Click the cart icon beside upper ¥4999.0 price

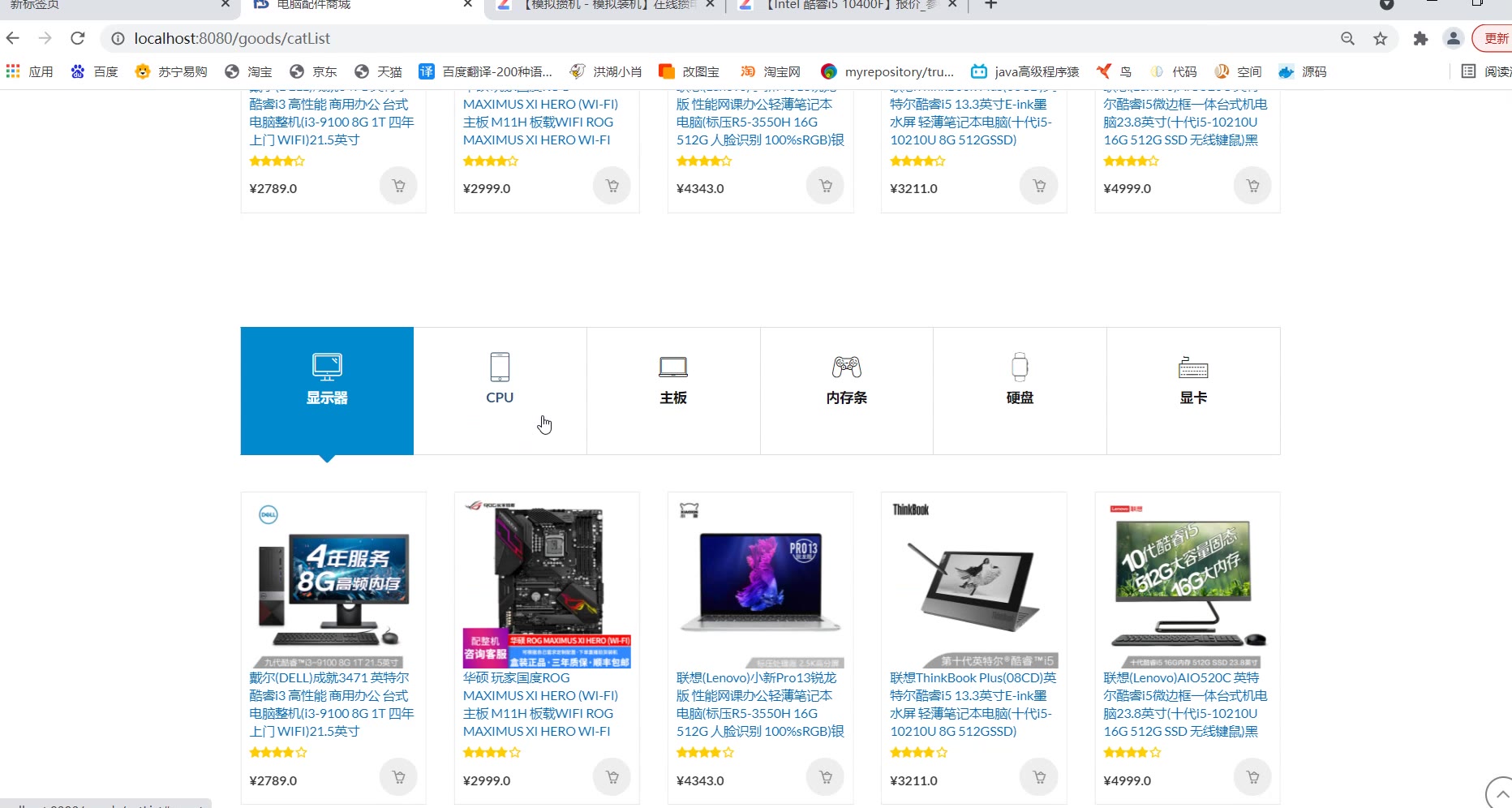click(1252, 186)
